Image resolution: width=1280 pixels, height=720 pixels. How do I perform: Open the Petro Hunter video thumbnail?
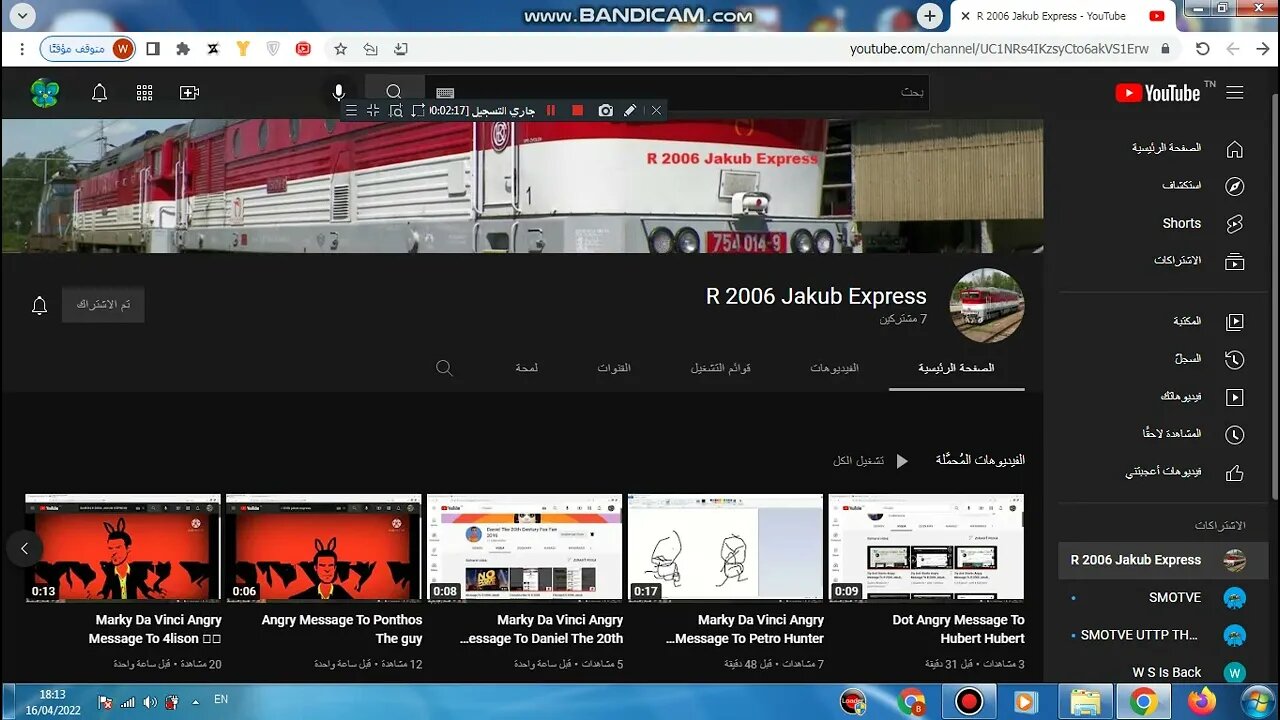point(725,548)
